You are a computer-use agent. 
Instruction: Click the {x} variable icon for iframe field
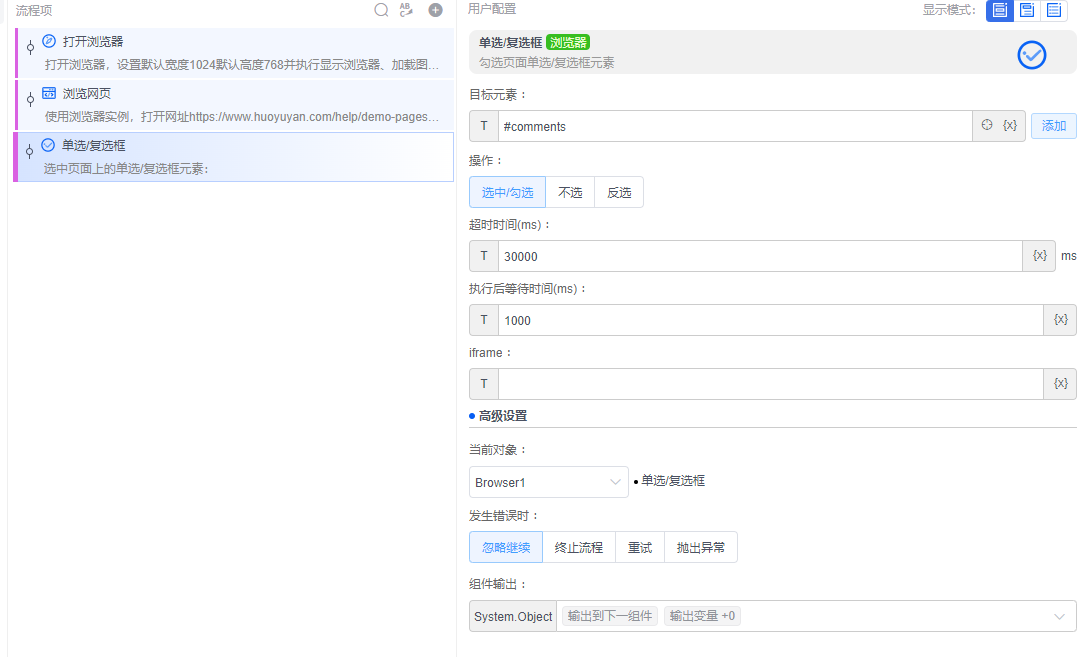1060,384
